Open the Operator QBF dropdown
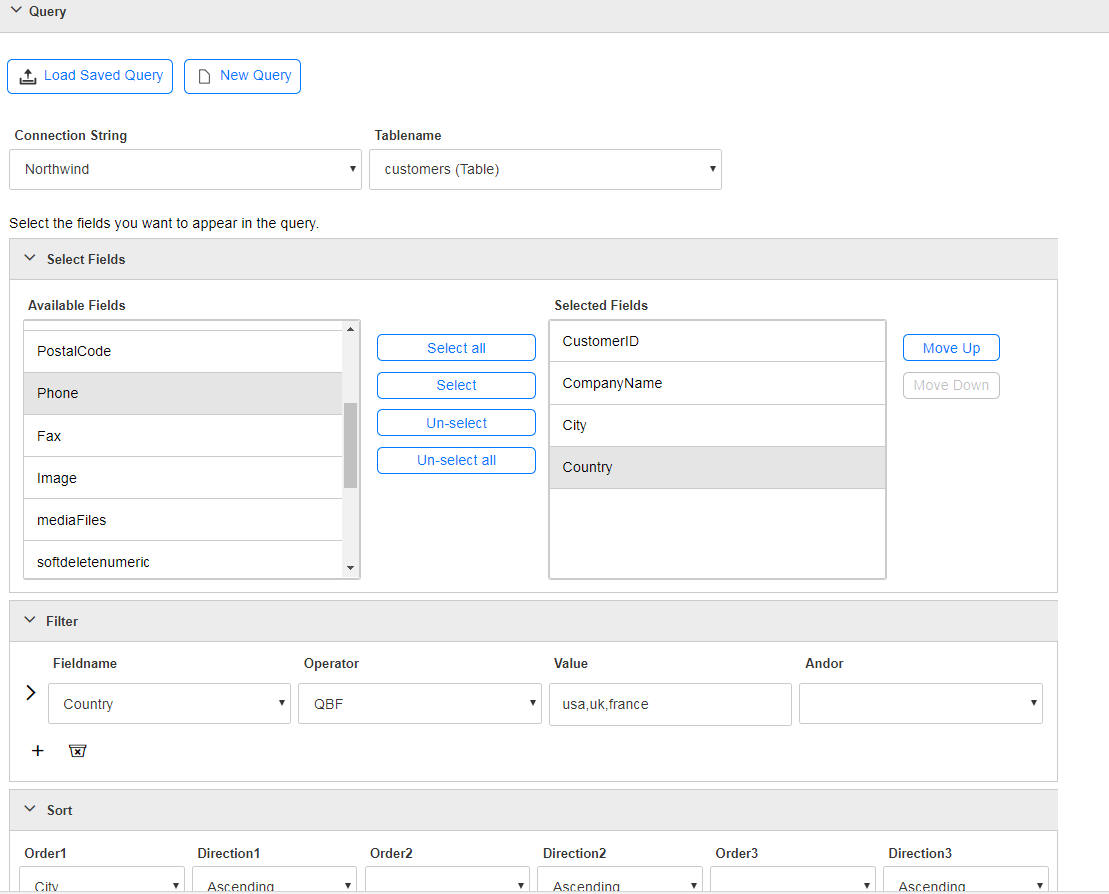 click(419, 704)
